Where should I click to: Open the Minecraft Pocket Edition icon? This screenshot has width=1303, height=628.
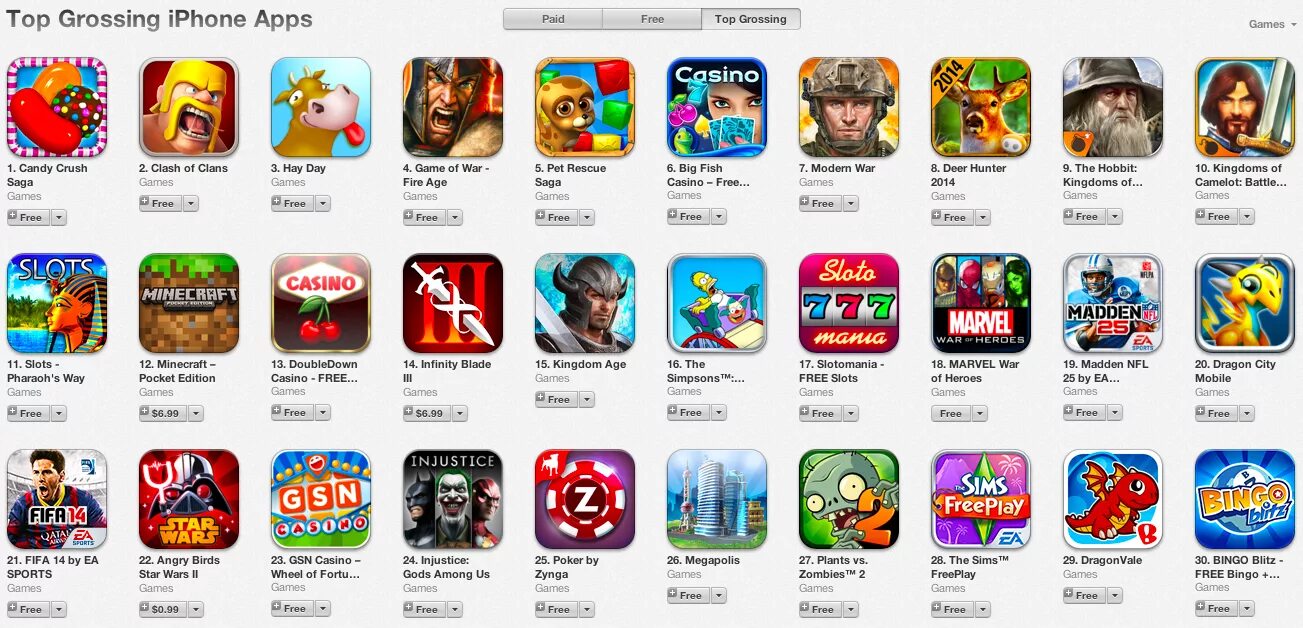point(189,303)
